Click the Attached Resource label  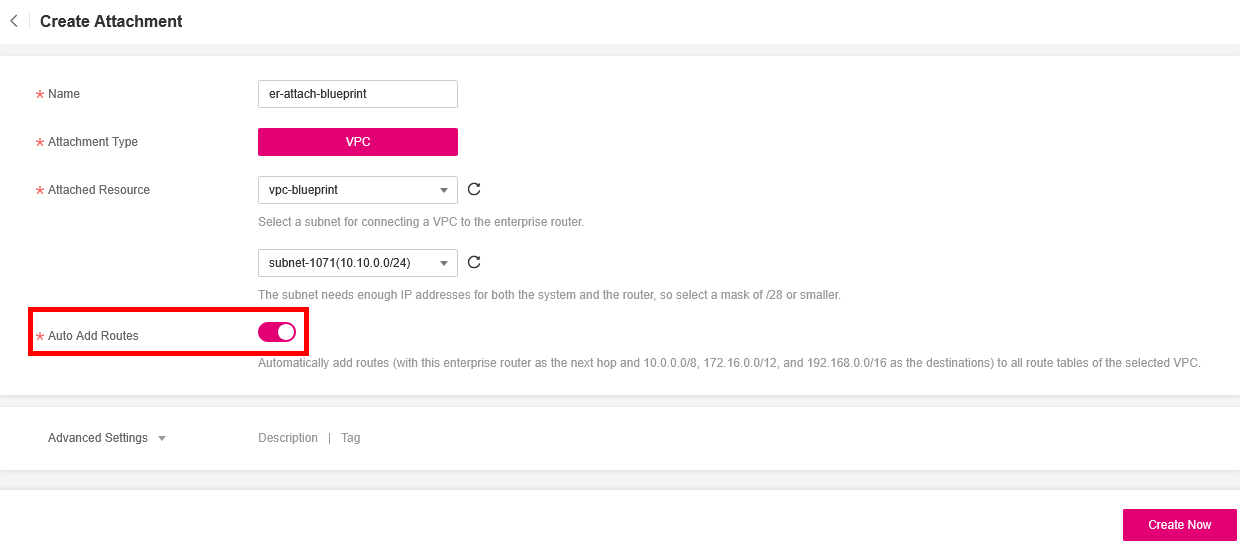[x=99, y=190]
